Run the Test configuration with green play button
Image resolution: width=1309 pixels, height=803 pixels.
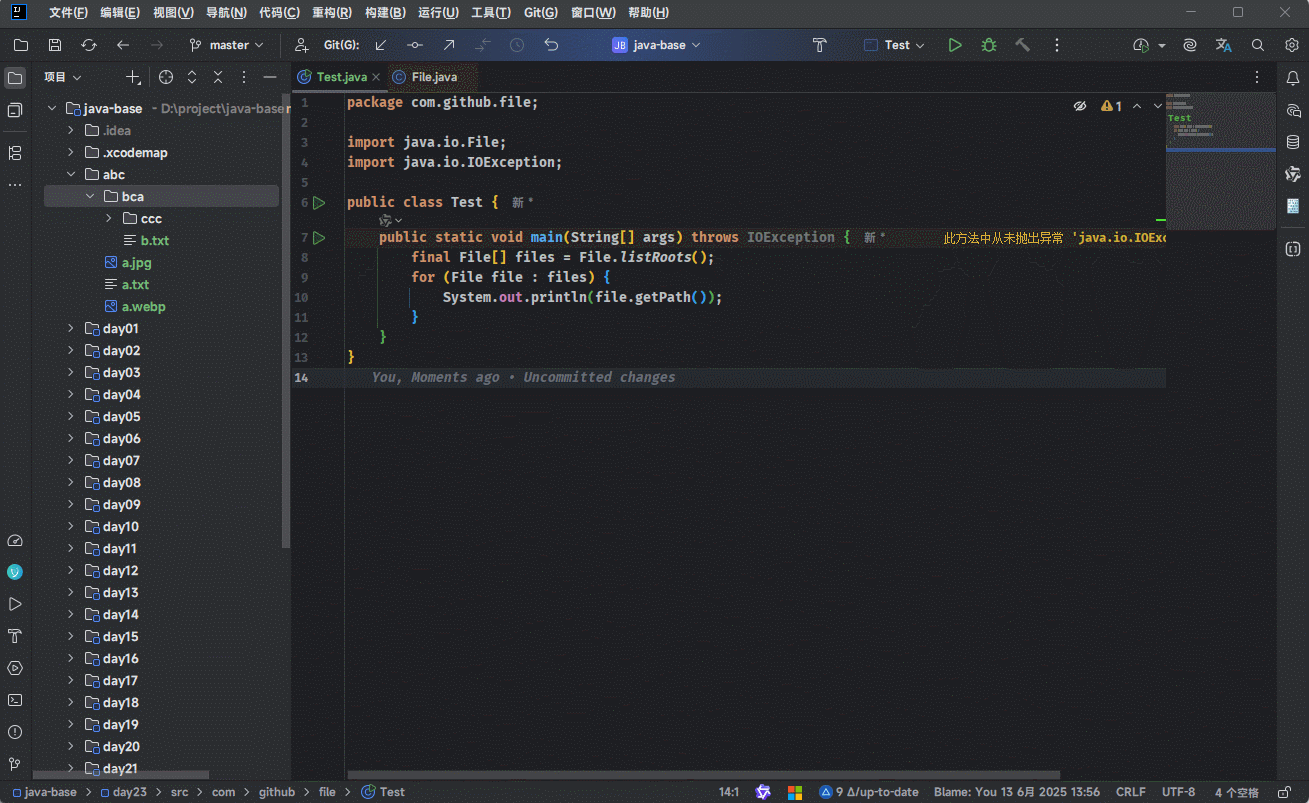[x=955, y=45]
